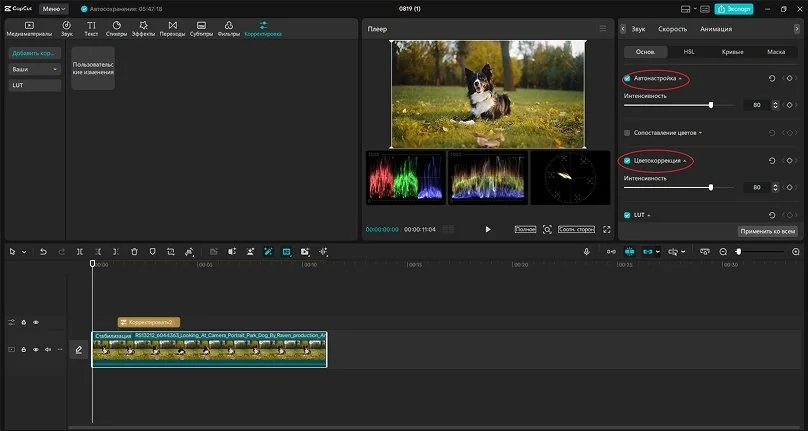Switch to the Анимация tab in properties
The image size is (808, 431).
pyautogui.click(x=716, y=29)
